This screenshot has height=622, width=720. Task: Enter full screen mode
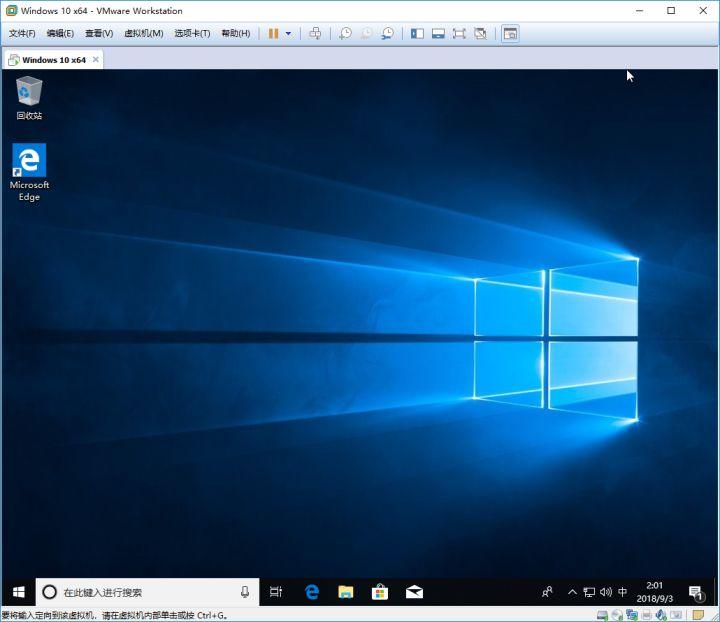point(459,34)
